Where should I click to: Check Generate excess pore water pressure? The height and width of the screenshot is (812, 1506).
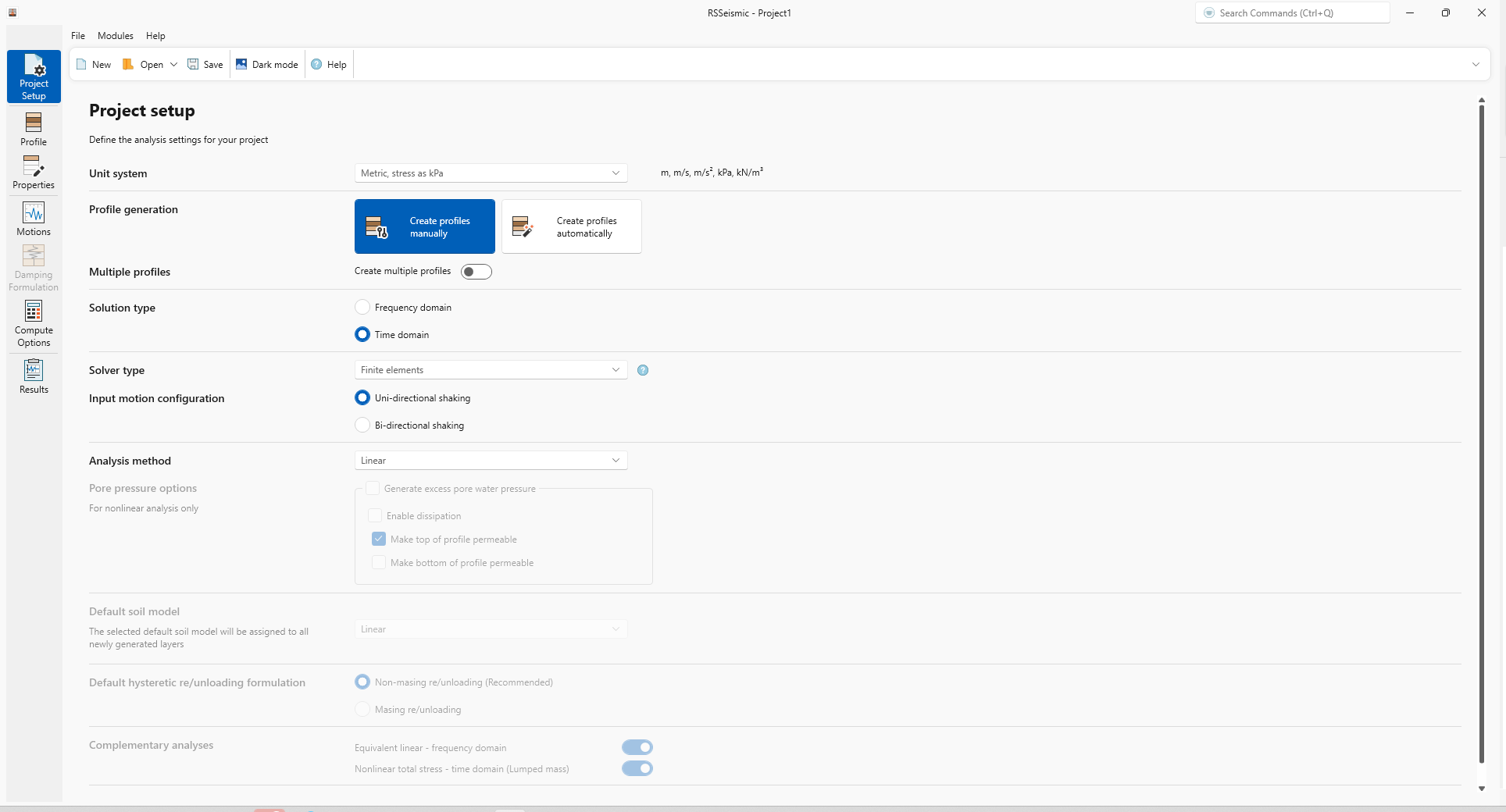click(373, 488)
